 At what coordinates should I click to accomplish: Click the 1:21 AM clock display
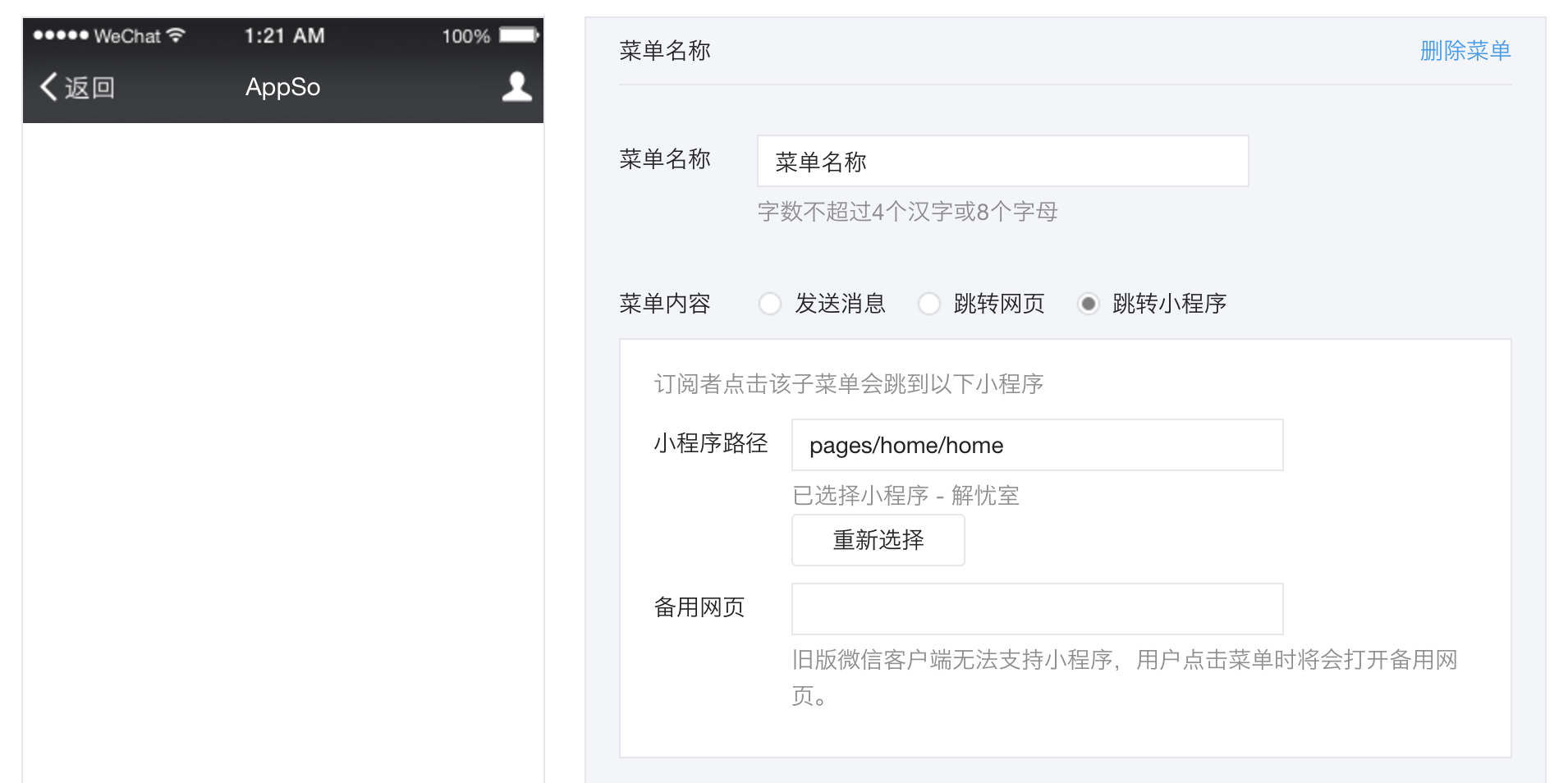pyautogui.click(x=283, y=34)
